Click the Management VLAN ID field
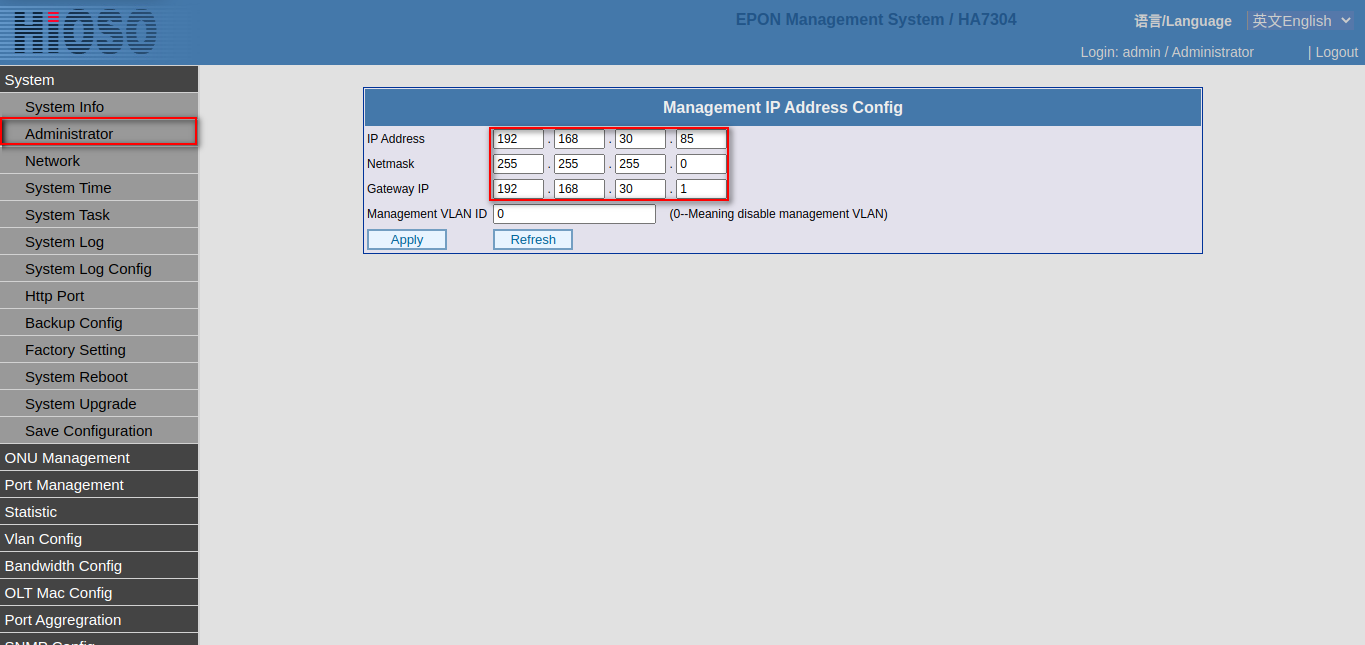 tap(574, 214)
